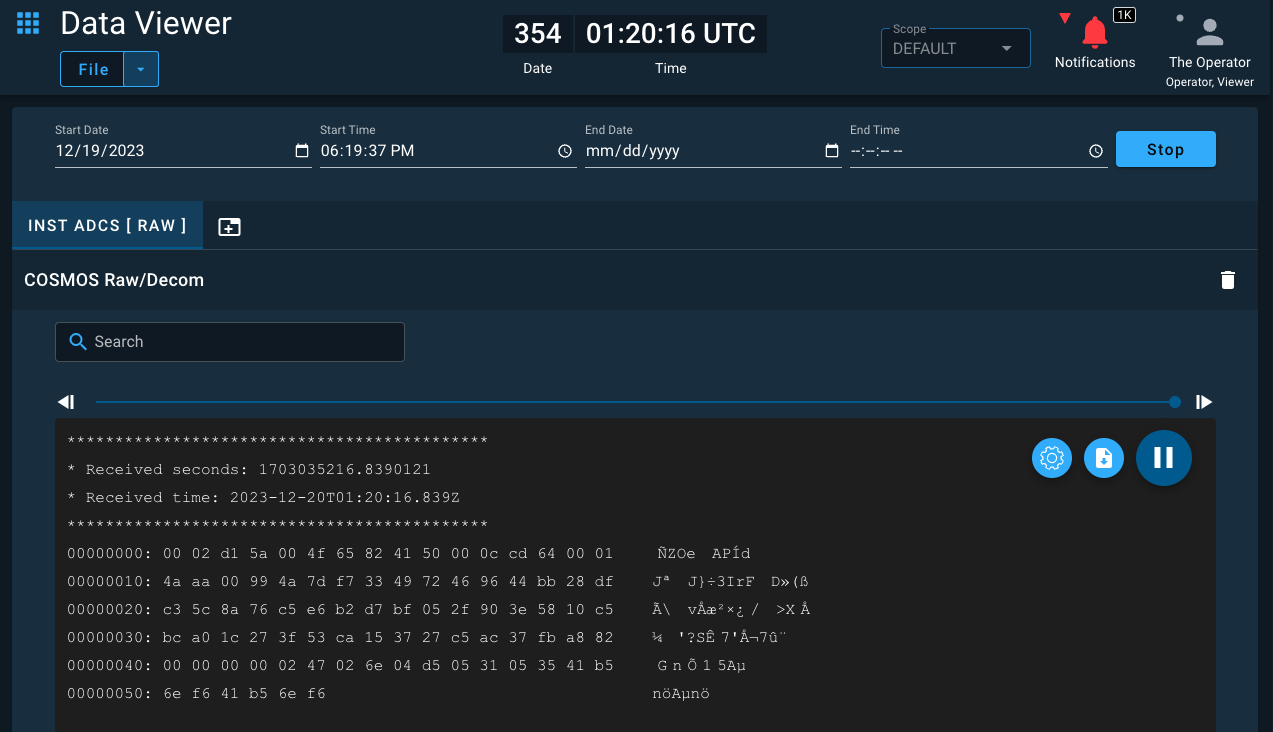The height and width of the screenshot is (732, 1273).
Task: Open the Start Date calendar picker
Action: click(x=302, y=151)
